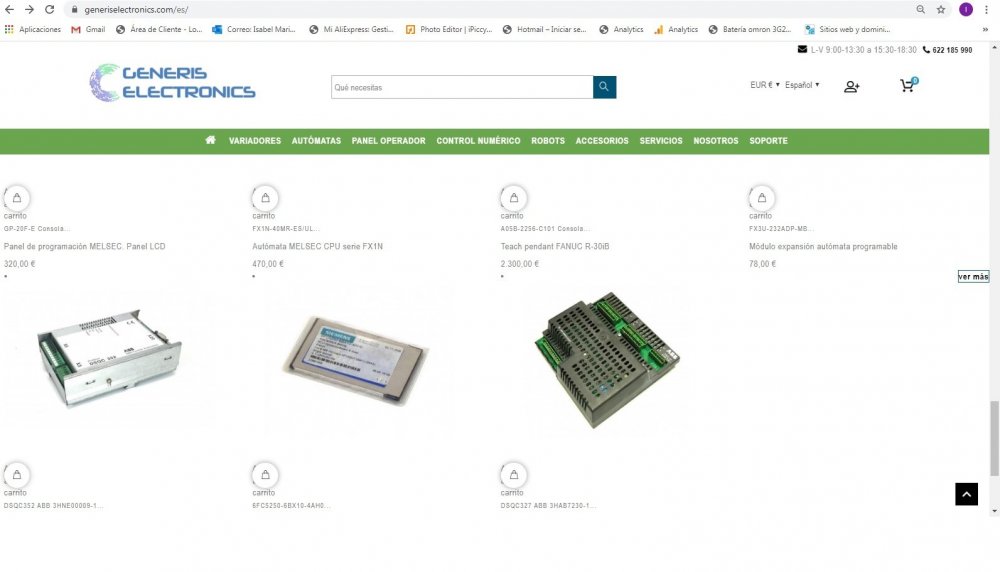1000x572 pixels.
Task: Click price 78,00 €
Action: click(x=763, y=263)
